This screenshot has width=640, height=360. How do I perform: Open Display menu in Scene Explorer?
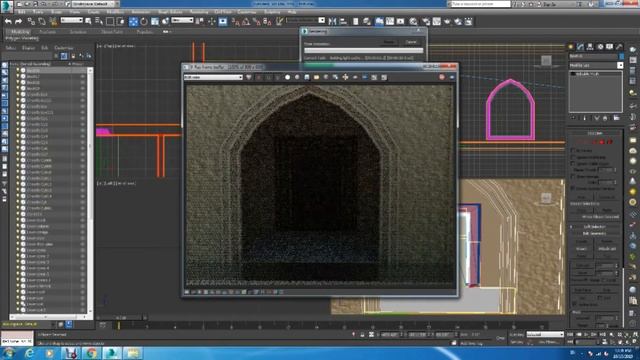click(28, 48)
